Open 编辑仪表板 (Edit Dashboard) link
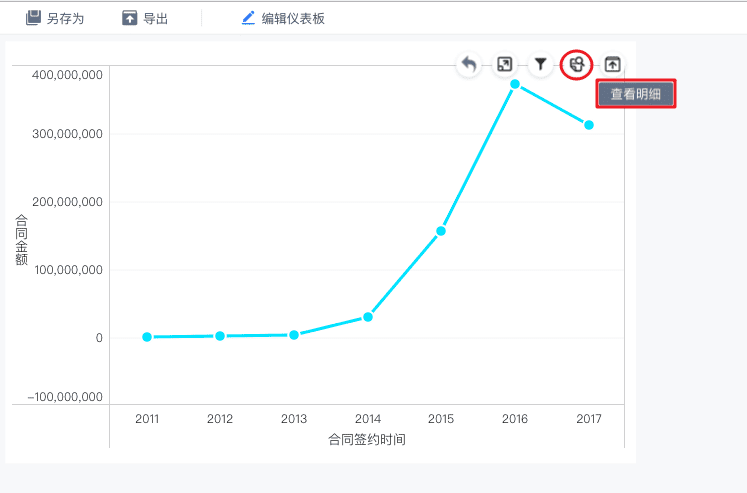The width and height of the screenshot is (747, 493). (293, 19)
